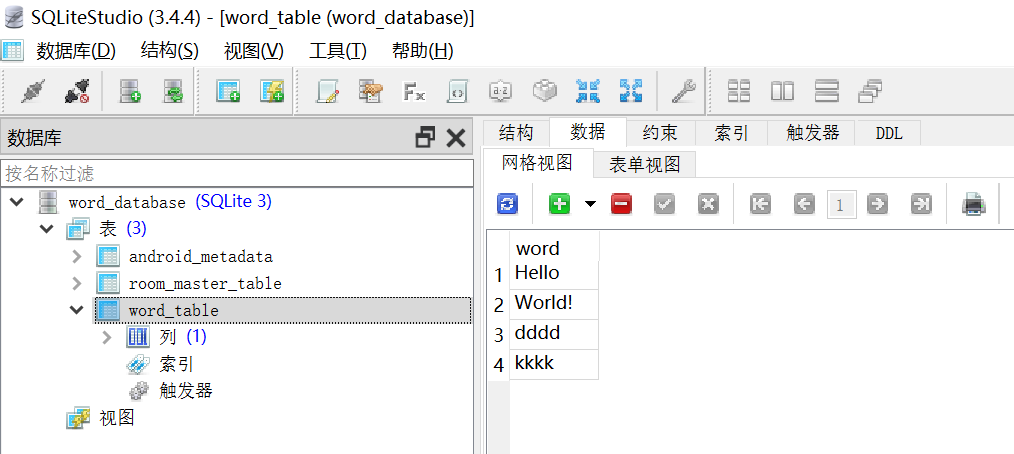Expand the android_metadata table node
This screenshot has width=1014, height=454.
[77, 256]
